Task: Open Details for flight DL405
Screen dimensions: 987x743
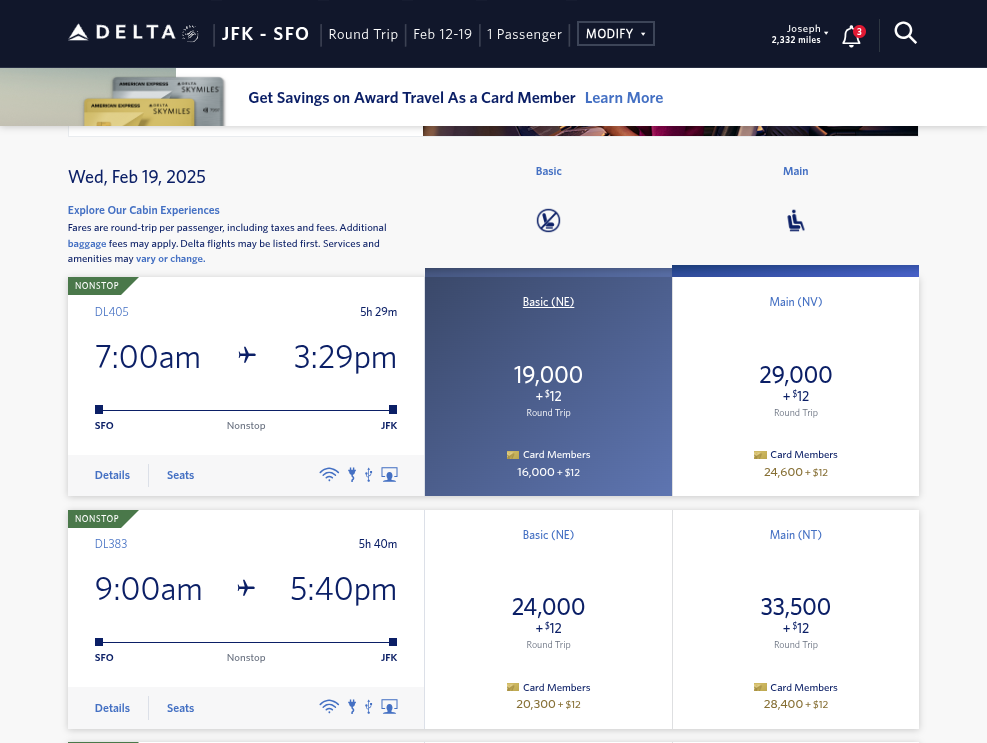Action: click(x=112, y=475)
